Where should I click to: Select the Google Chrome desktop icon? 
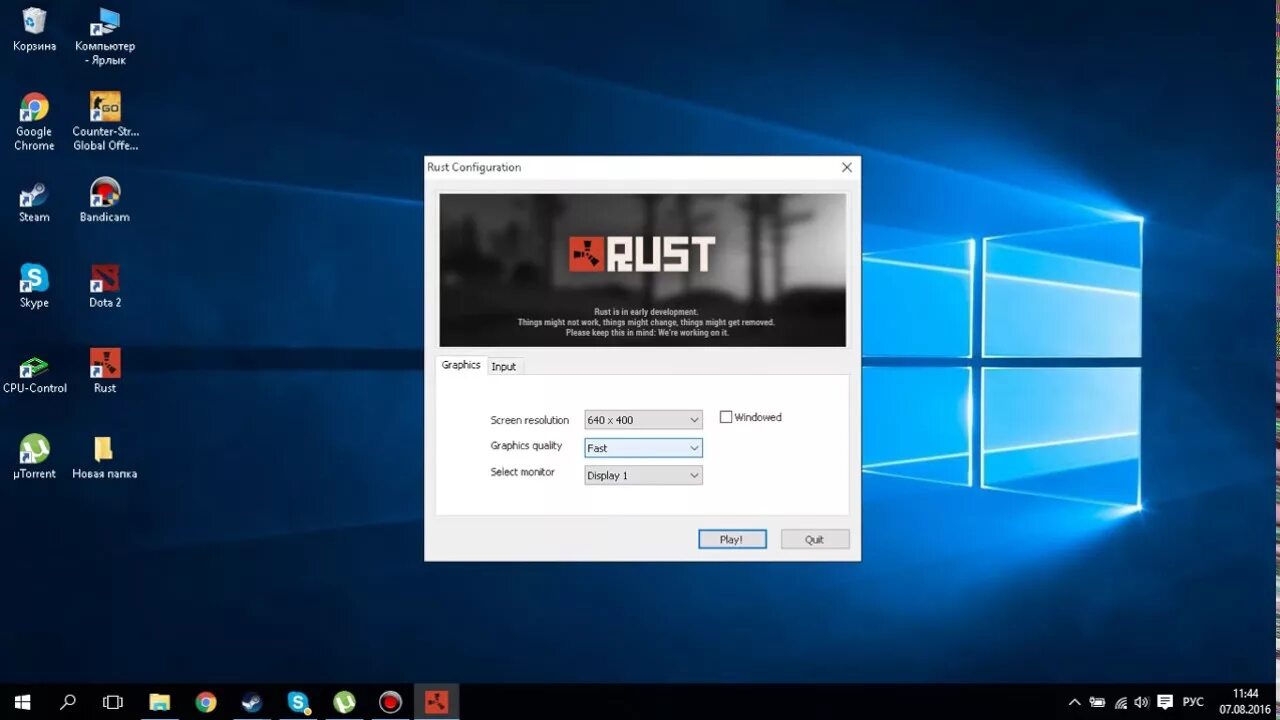[x=34, y=122]
